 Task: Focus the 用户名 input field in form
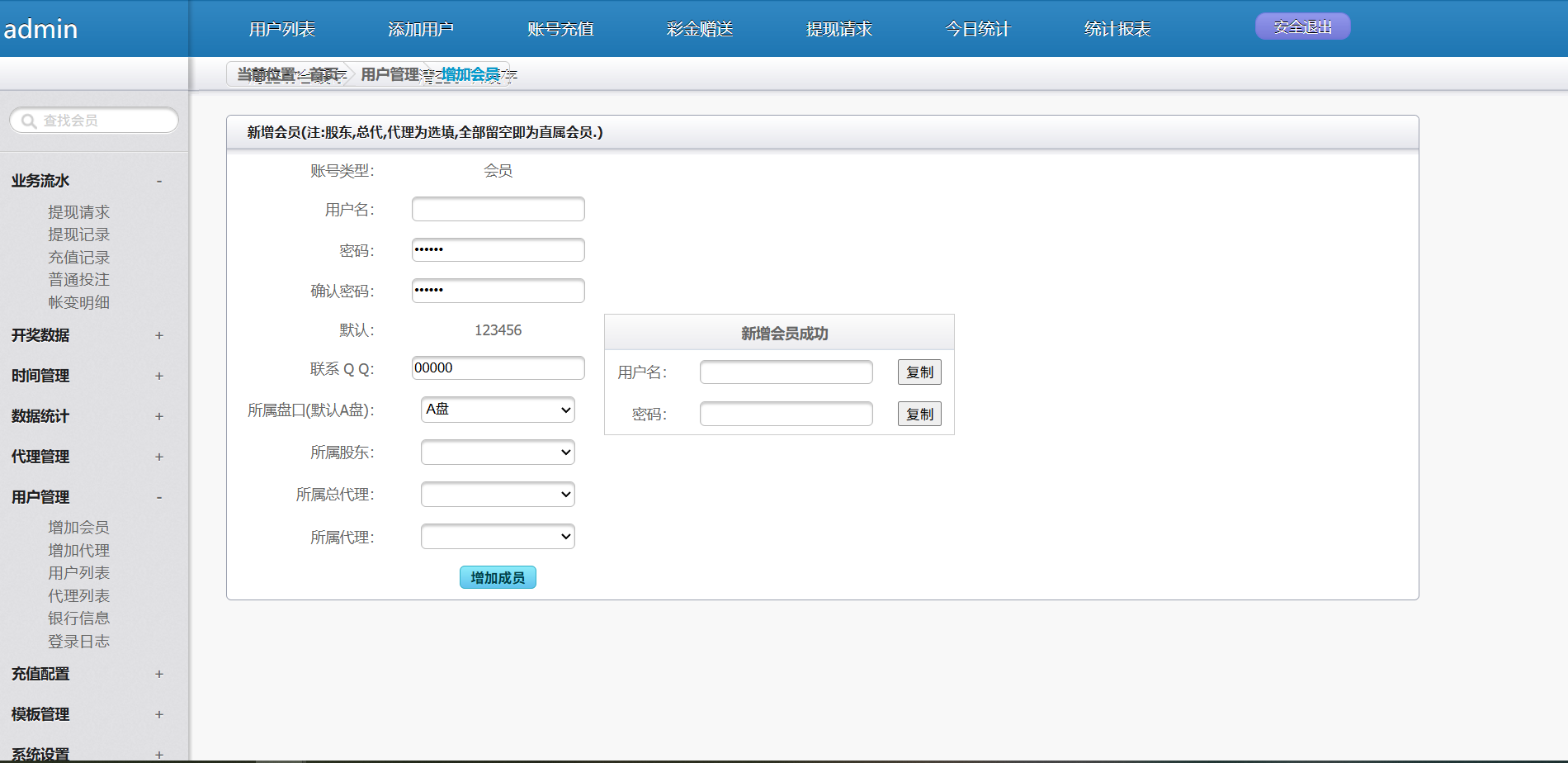(x=498, y=209)
